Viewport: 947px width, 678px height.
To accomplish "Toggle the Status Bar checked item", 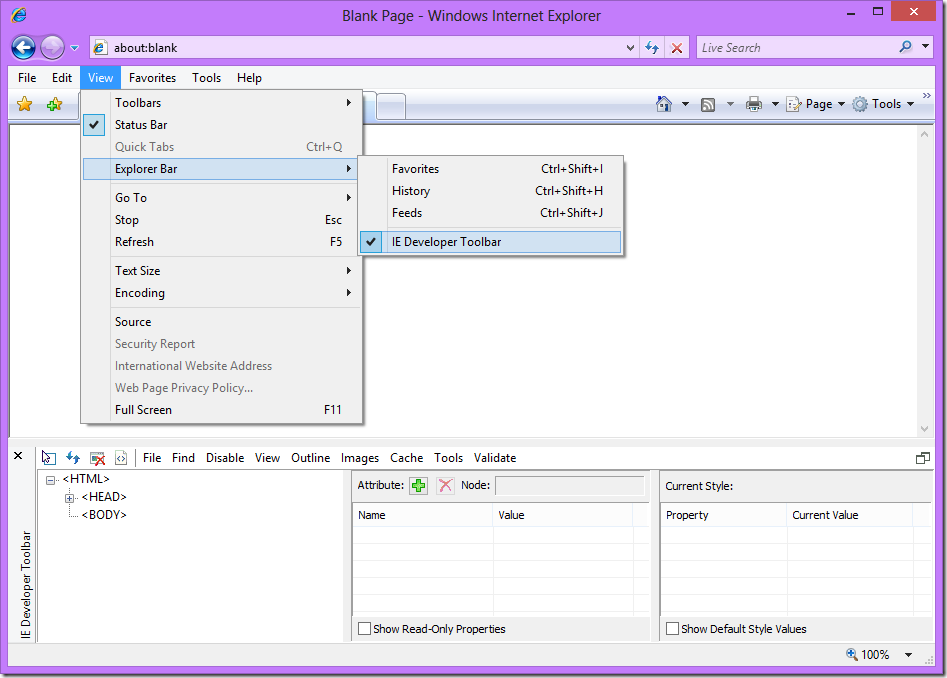I will (222, 125).
